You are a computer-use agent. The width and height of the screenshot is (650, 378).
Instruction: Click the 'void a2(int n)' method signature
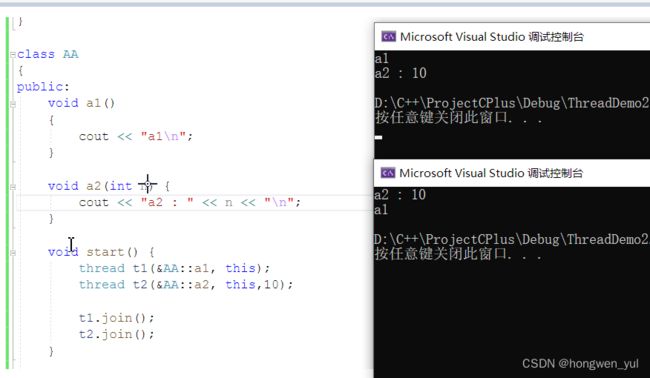pyautogui.click(x=102, y=186)
